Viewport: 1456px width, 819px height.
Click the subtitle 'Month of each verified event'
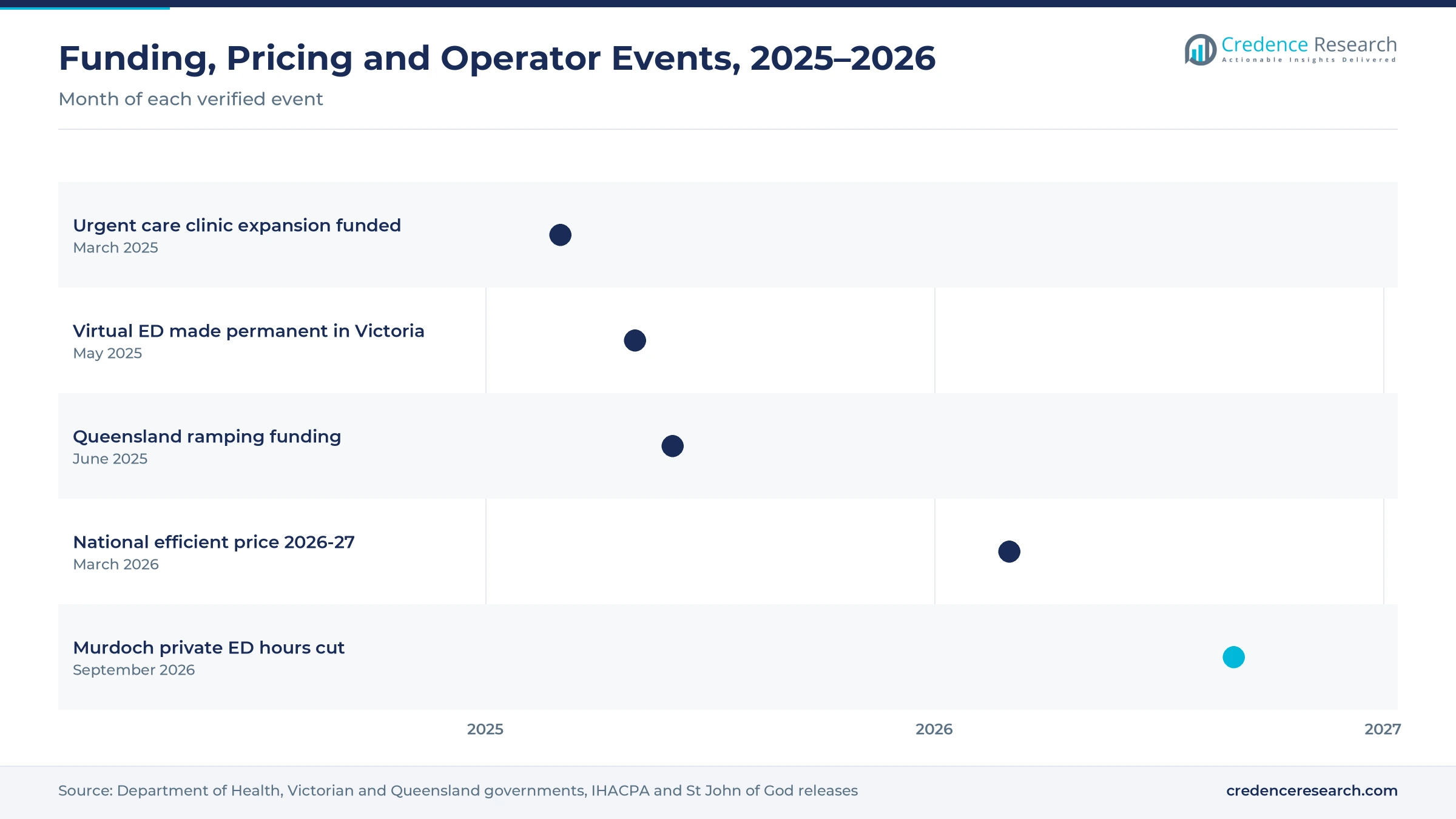(190, 99)
